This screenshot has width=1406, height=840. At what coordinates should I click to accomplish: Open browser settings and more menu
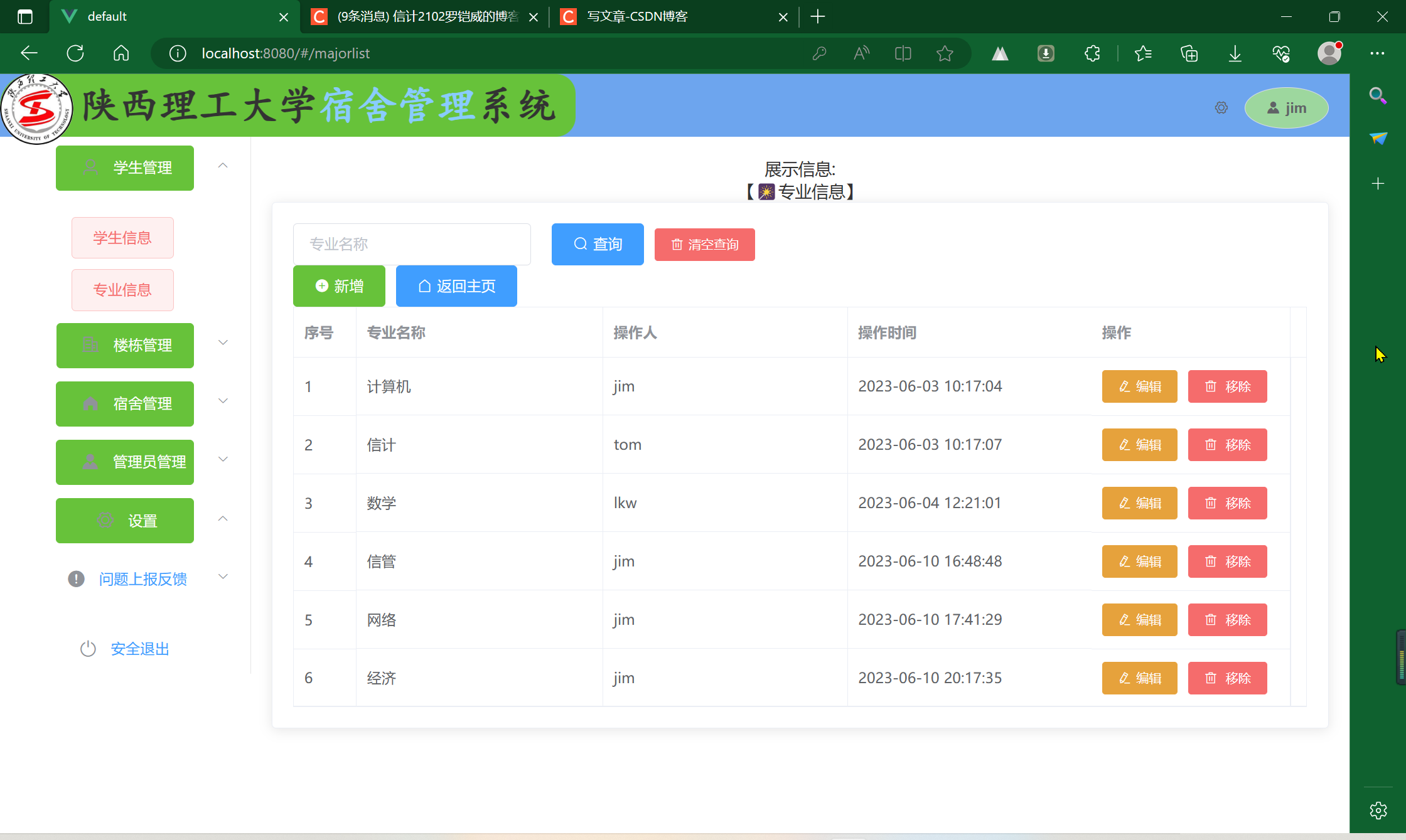click(1377, 53)
